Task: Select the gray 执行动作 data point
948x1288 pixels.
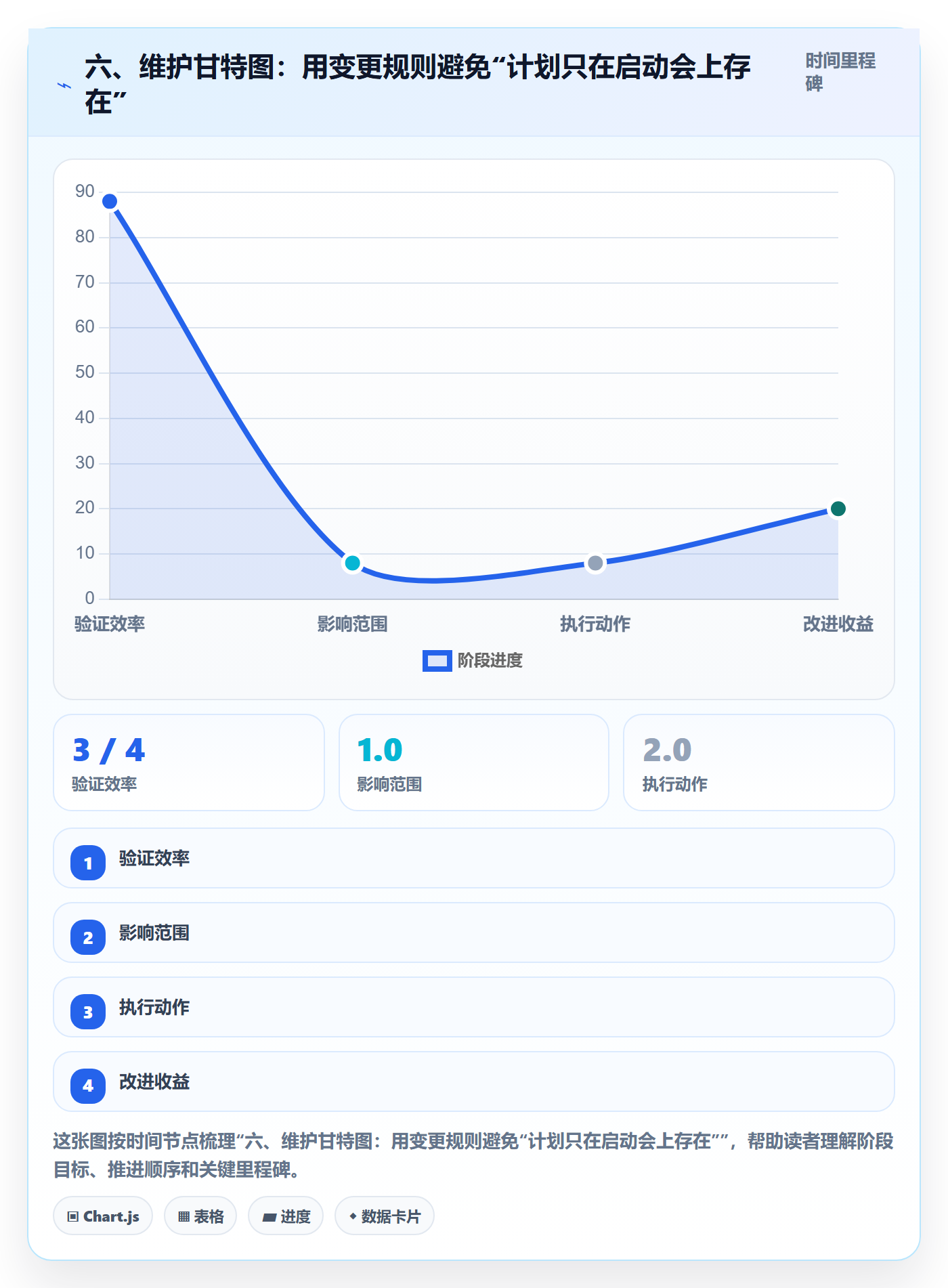Action: point(595,563)
